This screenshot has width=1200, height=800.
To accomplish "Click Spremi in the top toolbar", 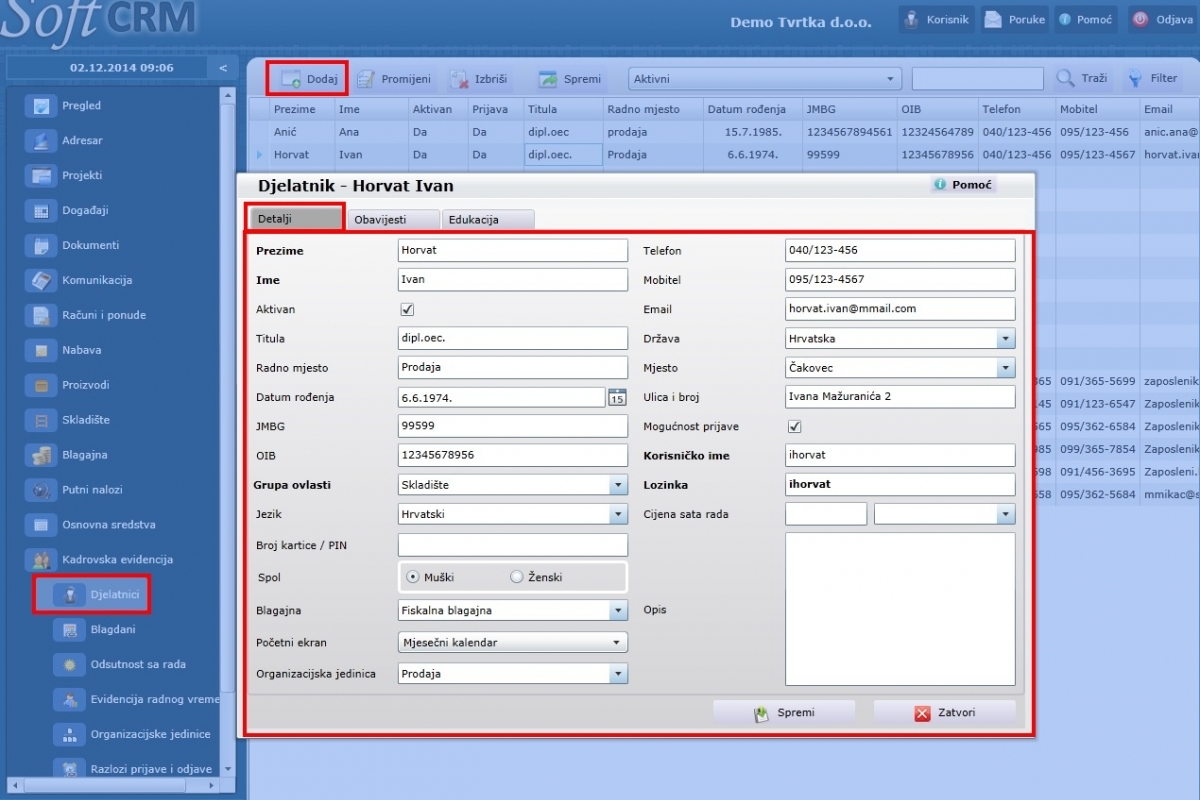I will pyautogui.click(x=569, y=79).
